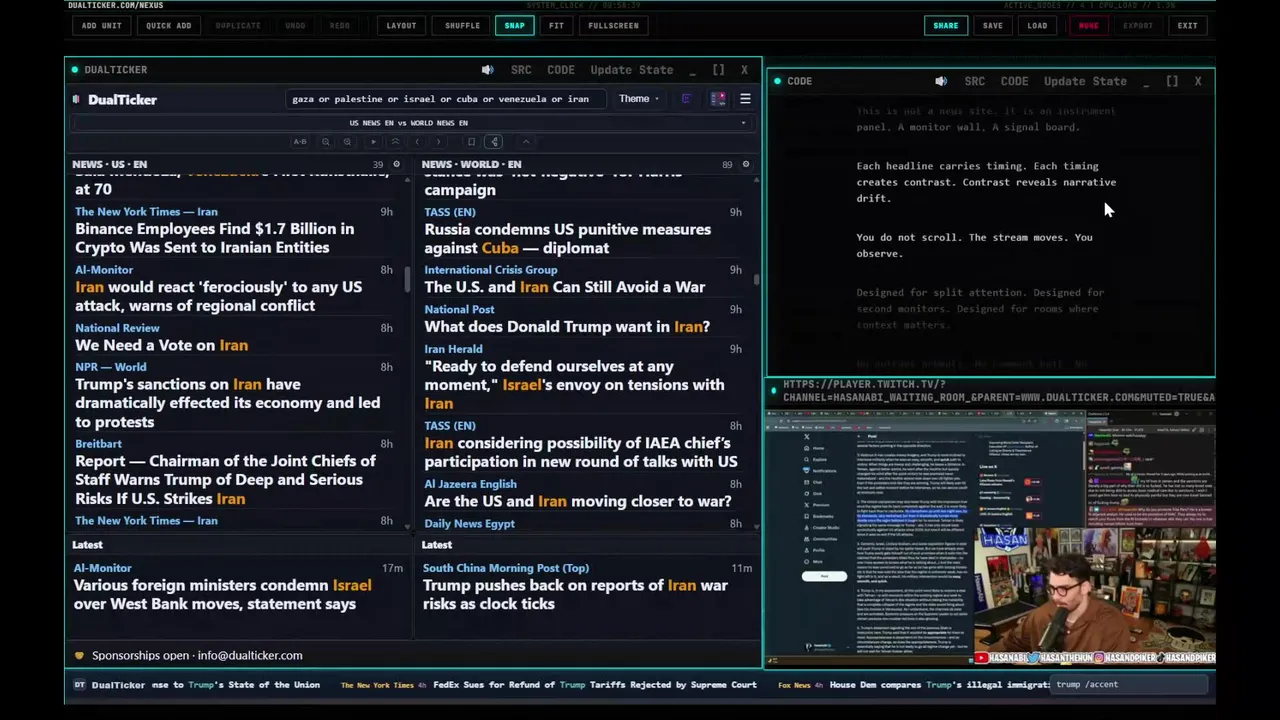
Task: Select CODE tab in CODE unit header
Action: pyautogui.click(x=1014, y=81)
